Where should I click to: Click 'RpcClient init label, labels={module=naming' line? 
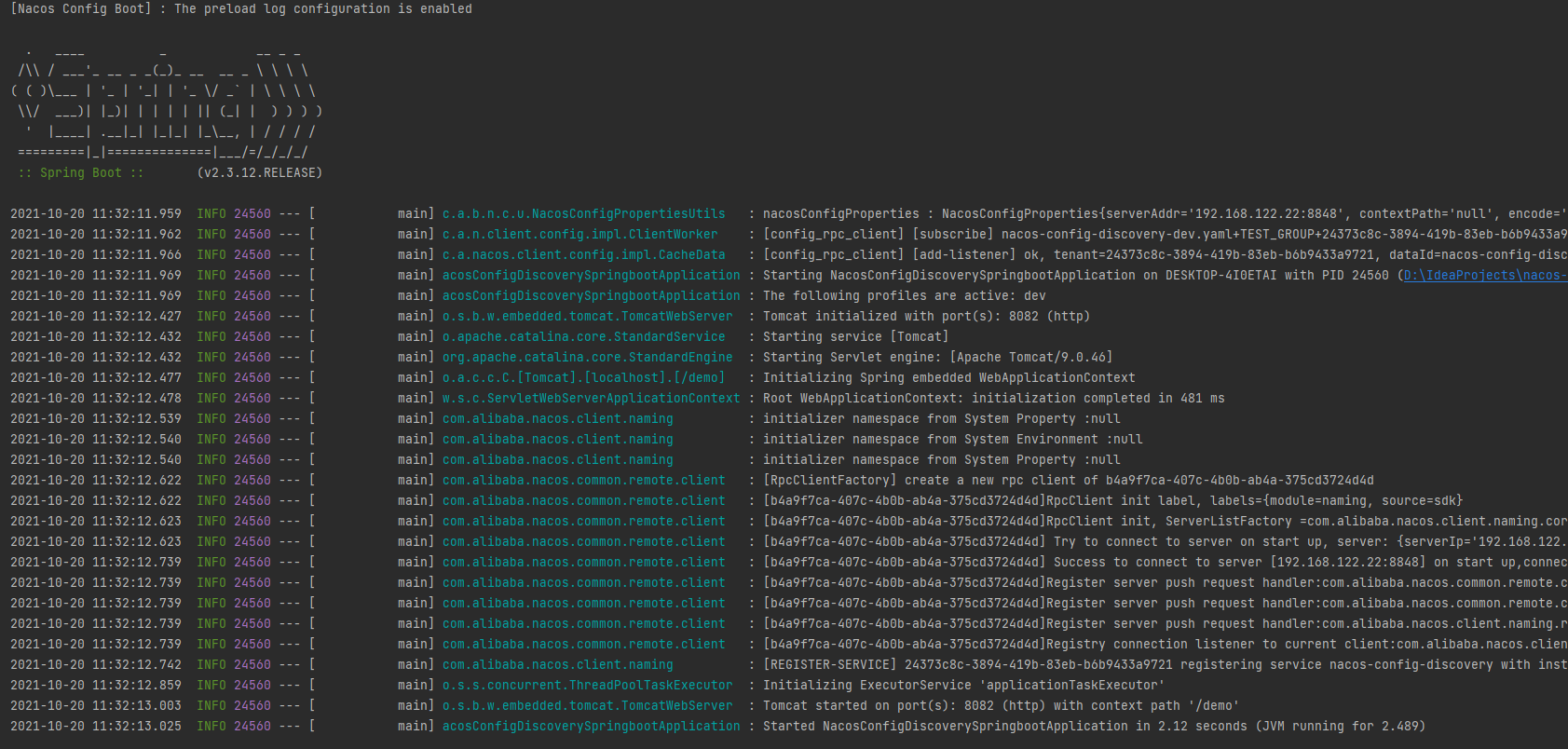click(x=1113, y=500)
